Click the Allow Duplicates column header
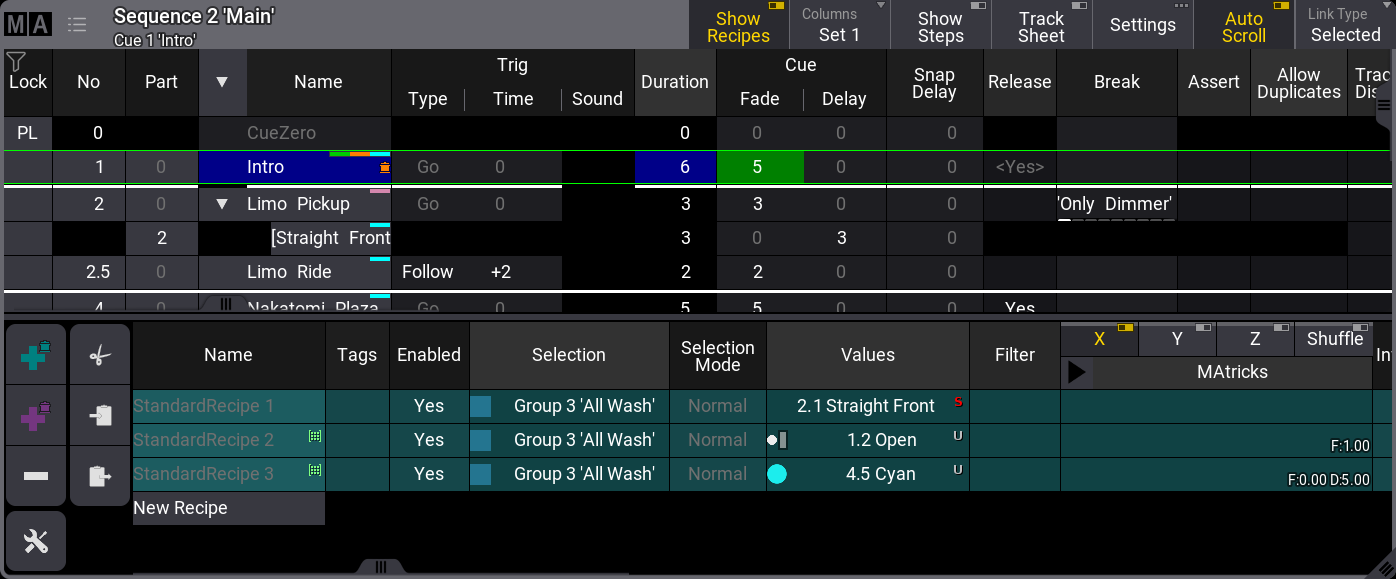 click(1299, 82)
